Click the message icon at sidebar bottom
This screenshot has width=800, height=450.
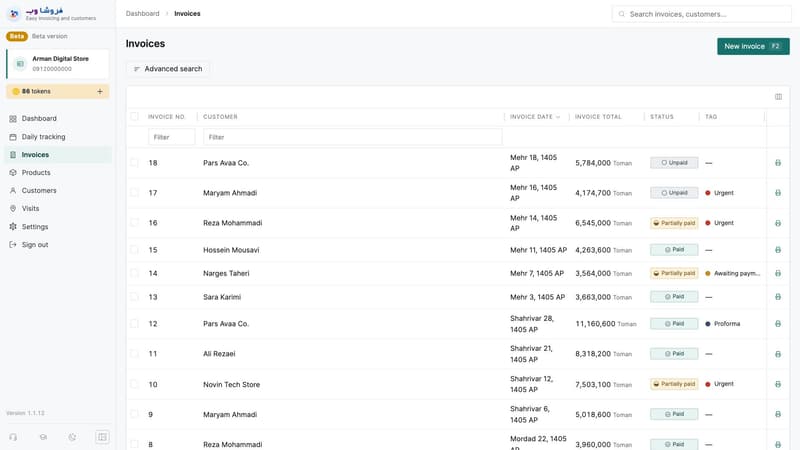click(x=43, y=437)
